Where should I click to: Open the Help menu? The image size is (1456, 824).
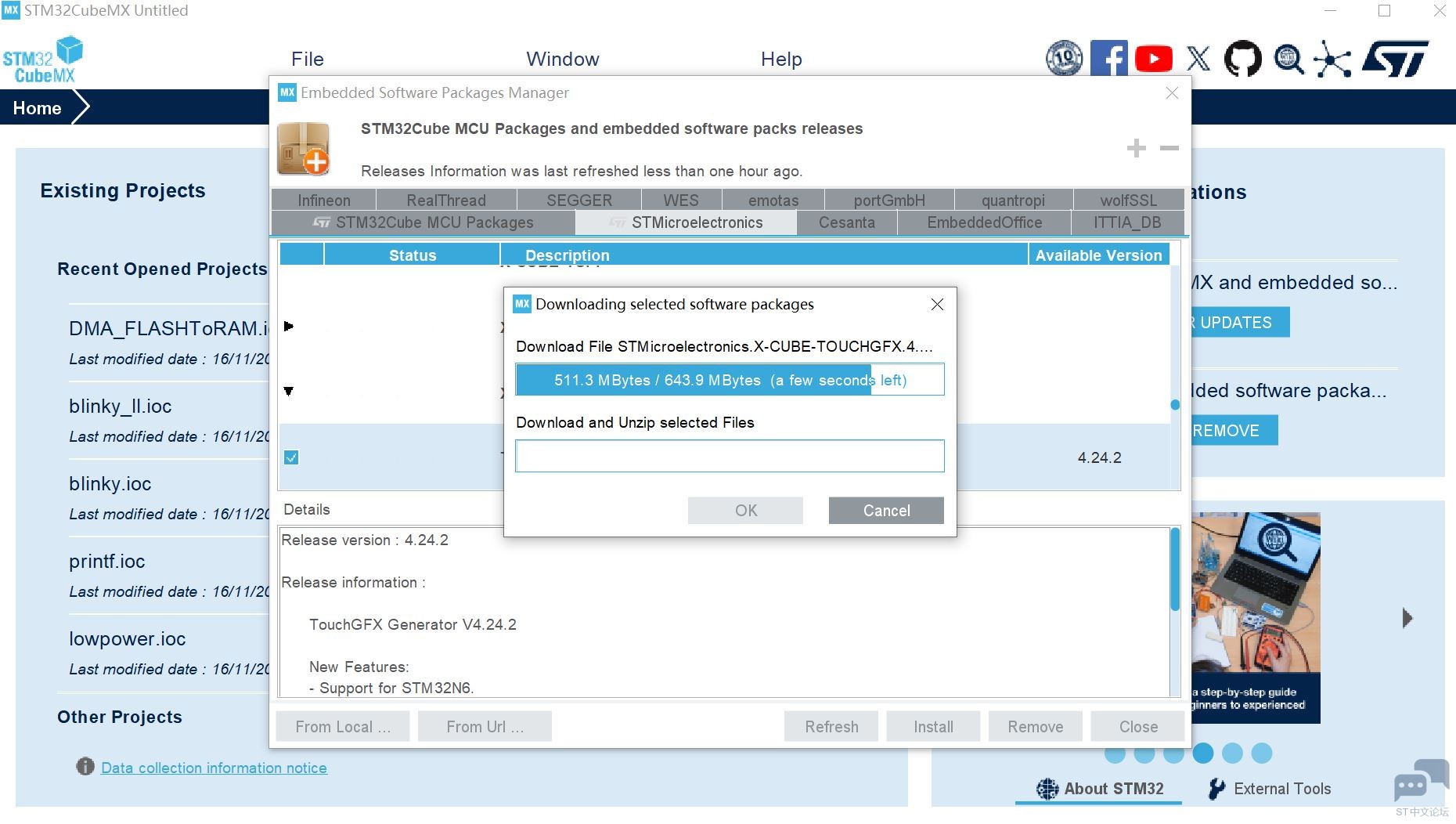pos(781,59)
